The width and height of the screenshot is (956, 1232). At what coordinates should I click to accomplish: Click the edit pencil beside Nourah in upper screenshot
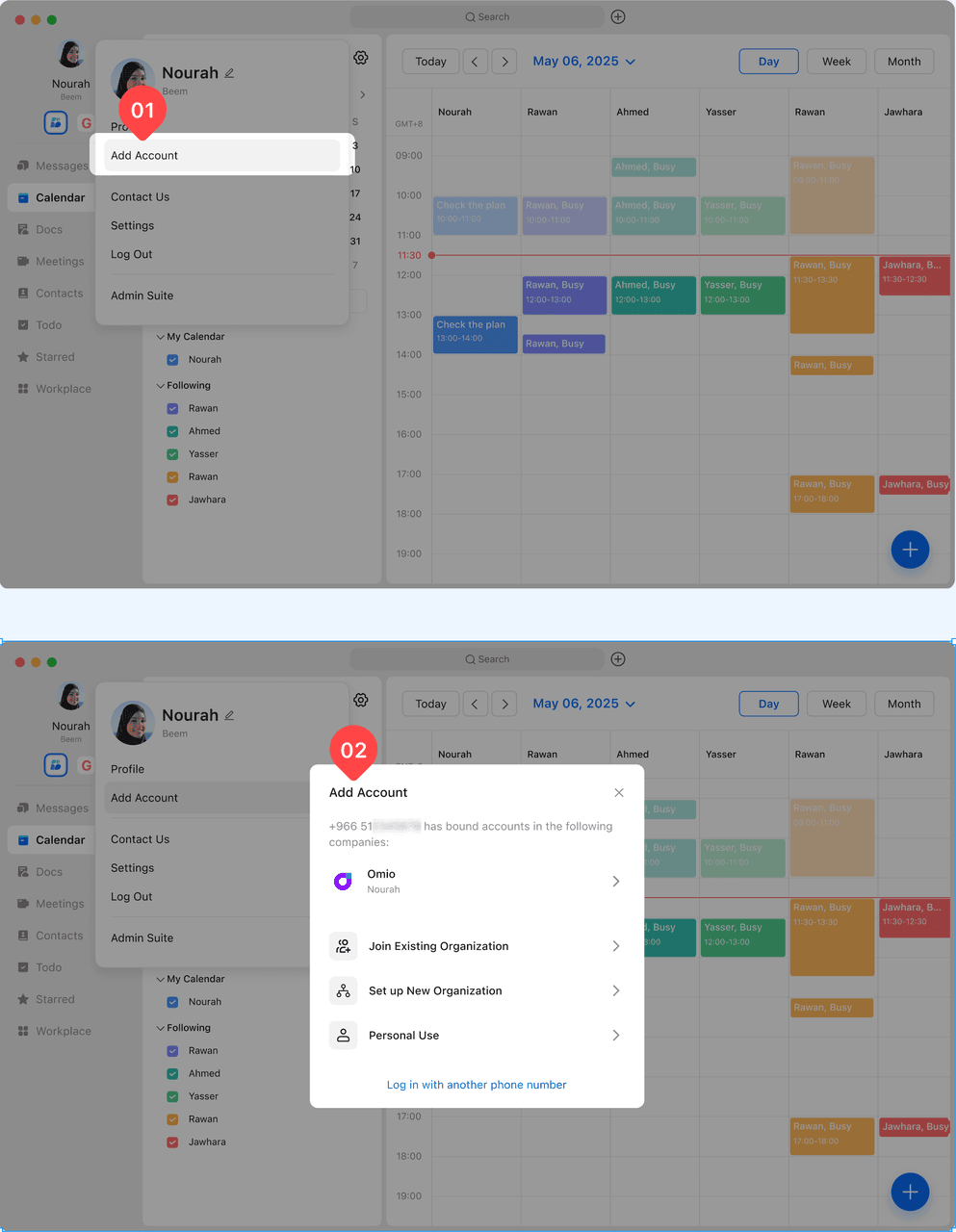point(229,73)
